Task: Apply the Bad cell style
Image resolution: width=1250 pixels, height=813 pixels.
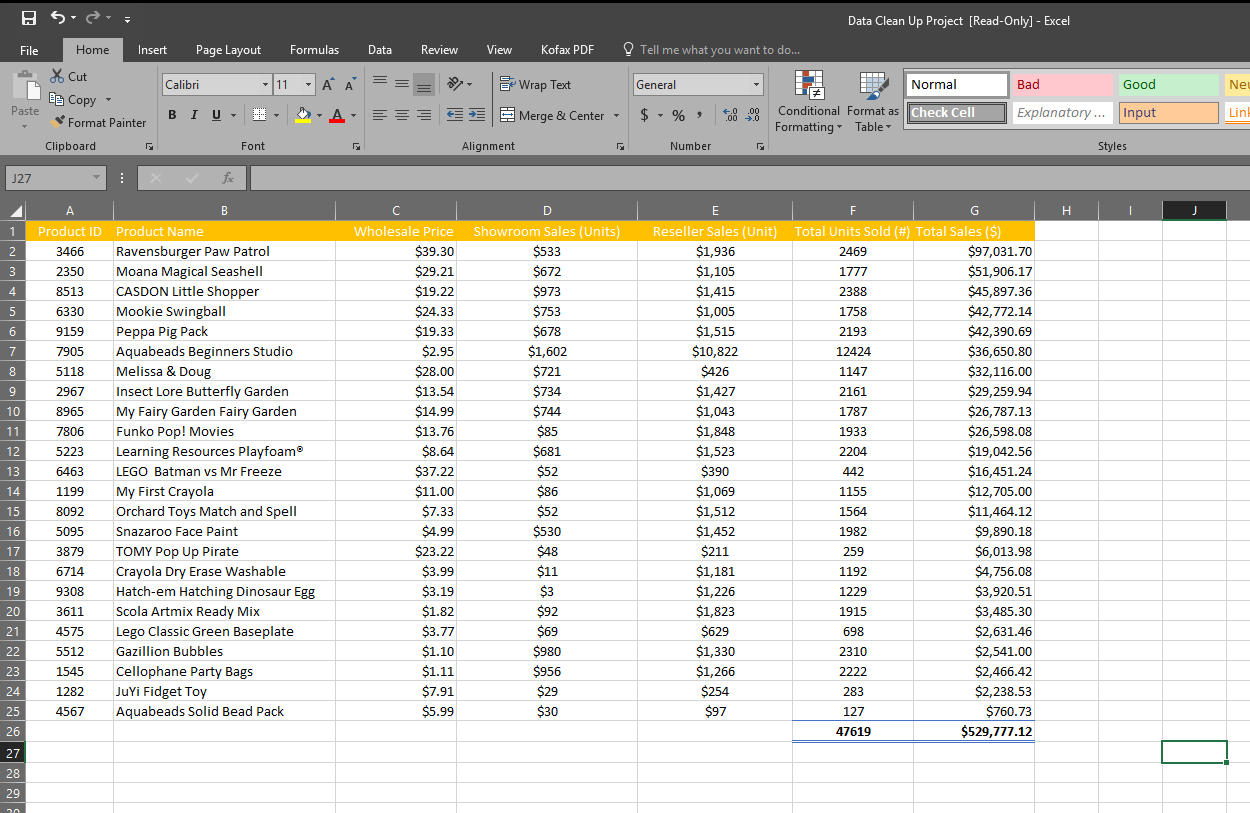Action: click(x=1063, y=85)
